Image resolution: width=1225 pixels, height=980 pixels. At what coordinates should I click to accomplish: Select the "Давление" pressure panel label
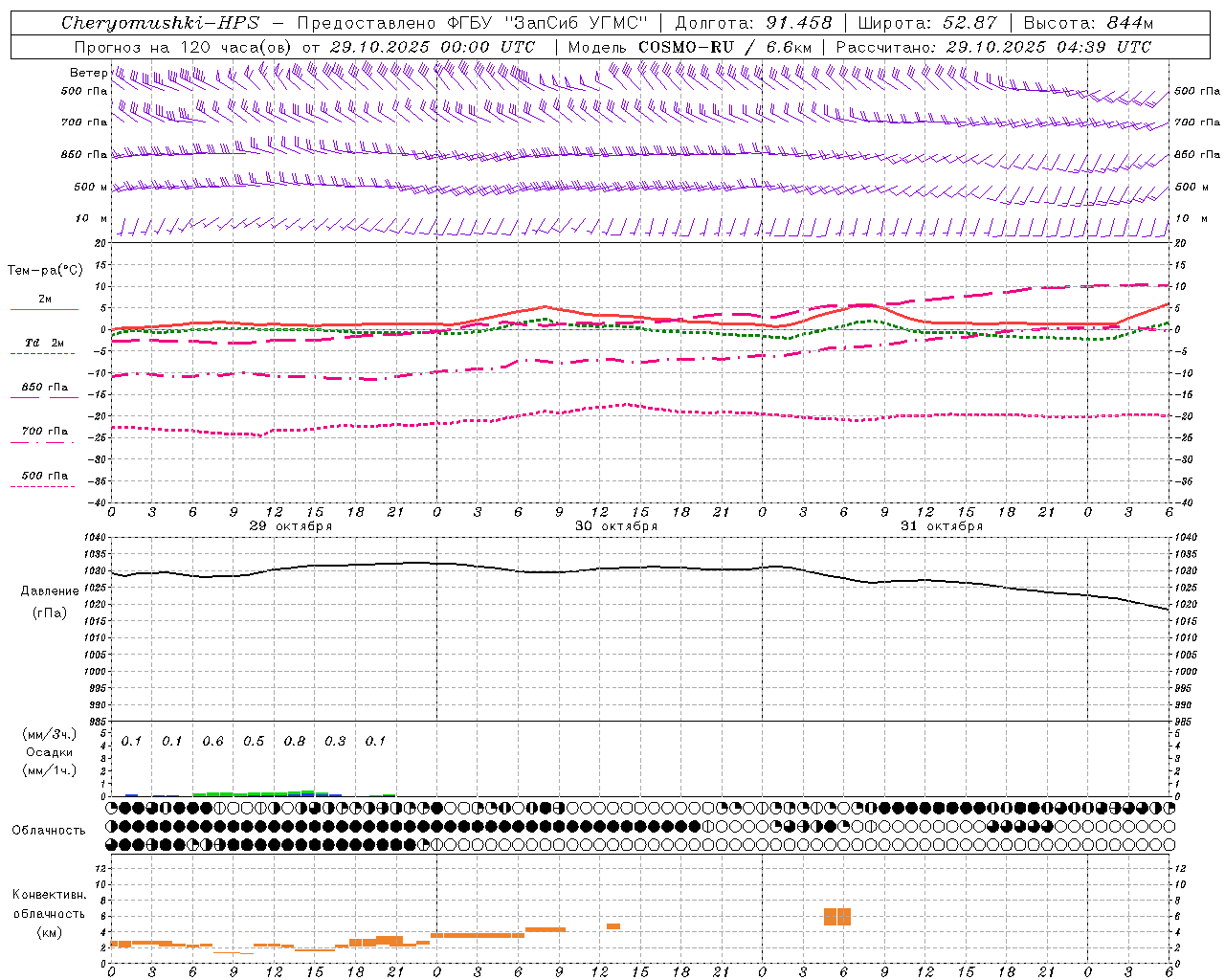[50, 591]
